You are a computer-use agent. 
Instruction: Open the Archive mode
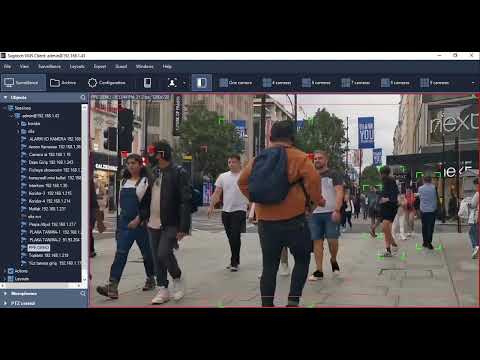(63, 83)
